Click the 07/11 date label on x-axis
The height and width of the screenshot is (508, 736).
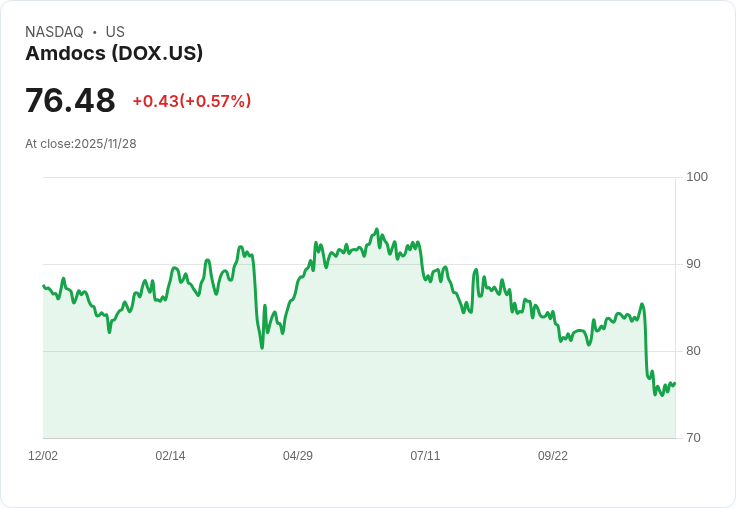[x=425, y=455]
